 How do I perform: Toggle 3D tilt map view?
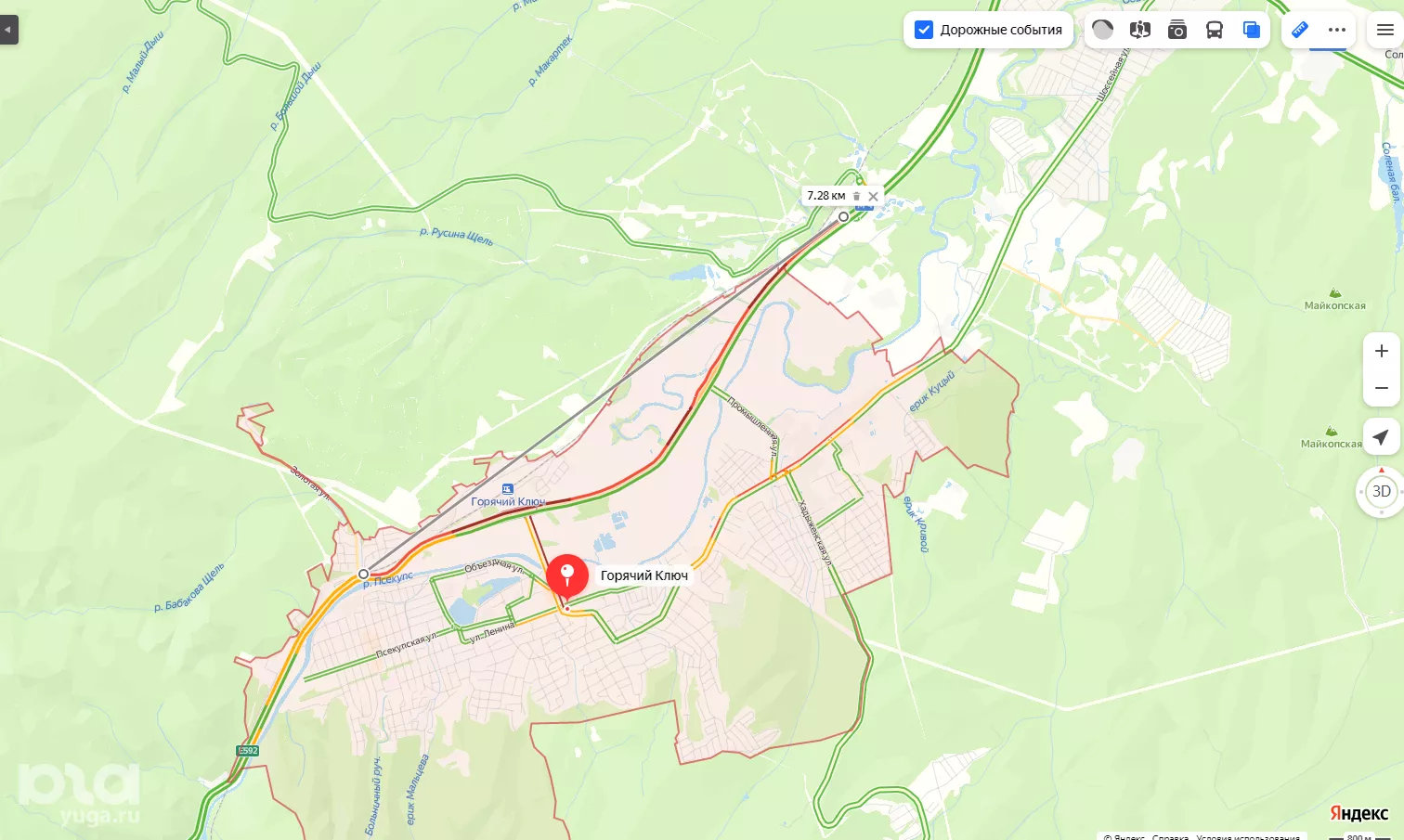coord(1382,492)
